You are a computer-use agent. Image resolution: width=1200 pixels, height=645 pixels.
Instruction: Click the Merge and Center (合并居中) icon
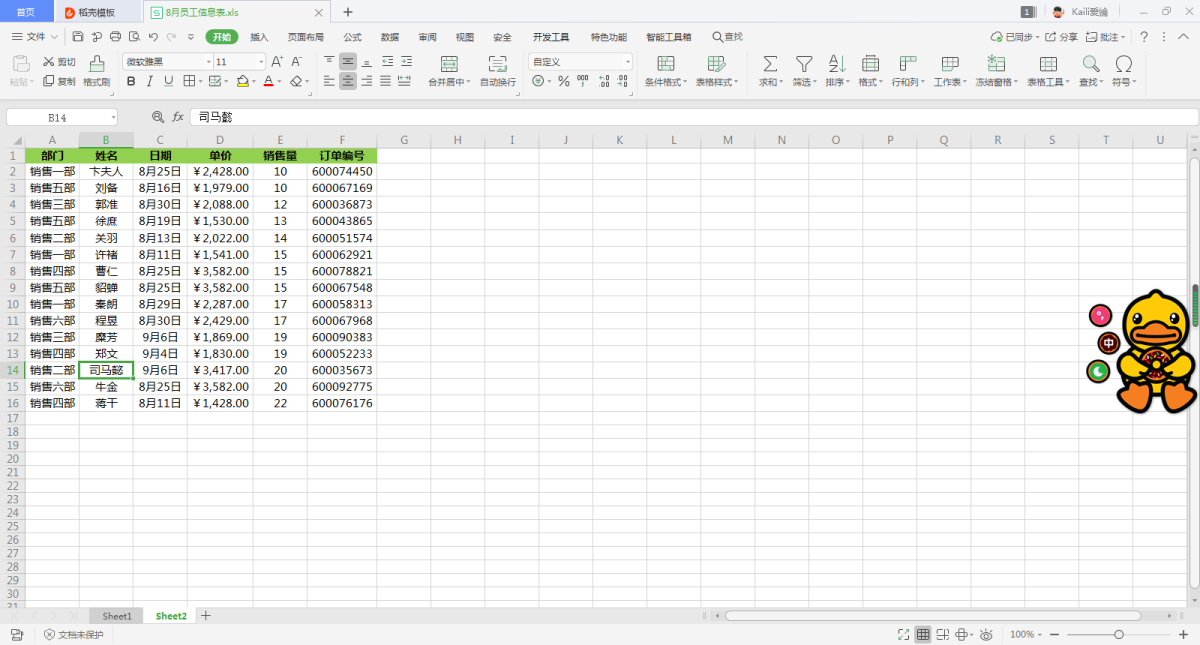coord(449,64)
